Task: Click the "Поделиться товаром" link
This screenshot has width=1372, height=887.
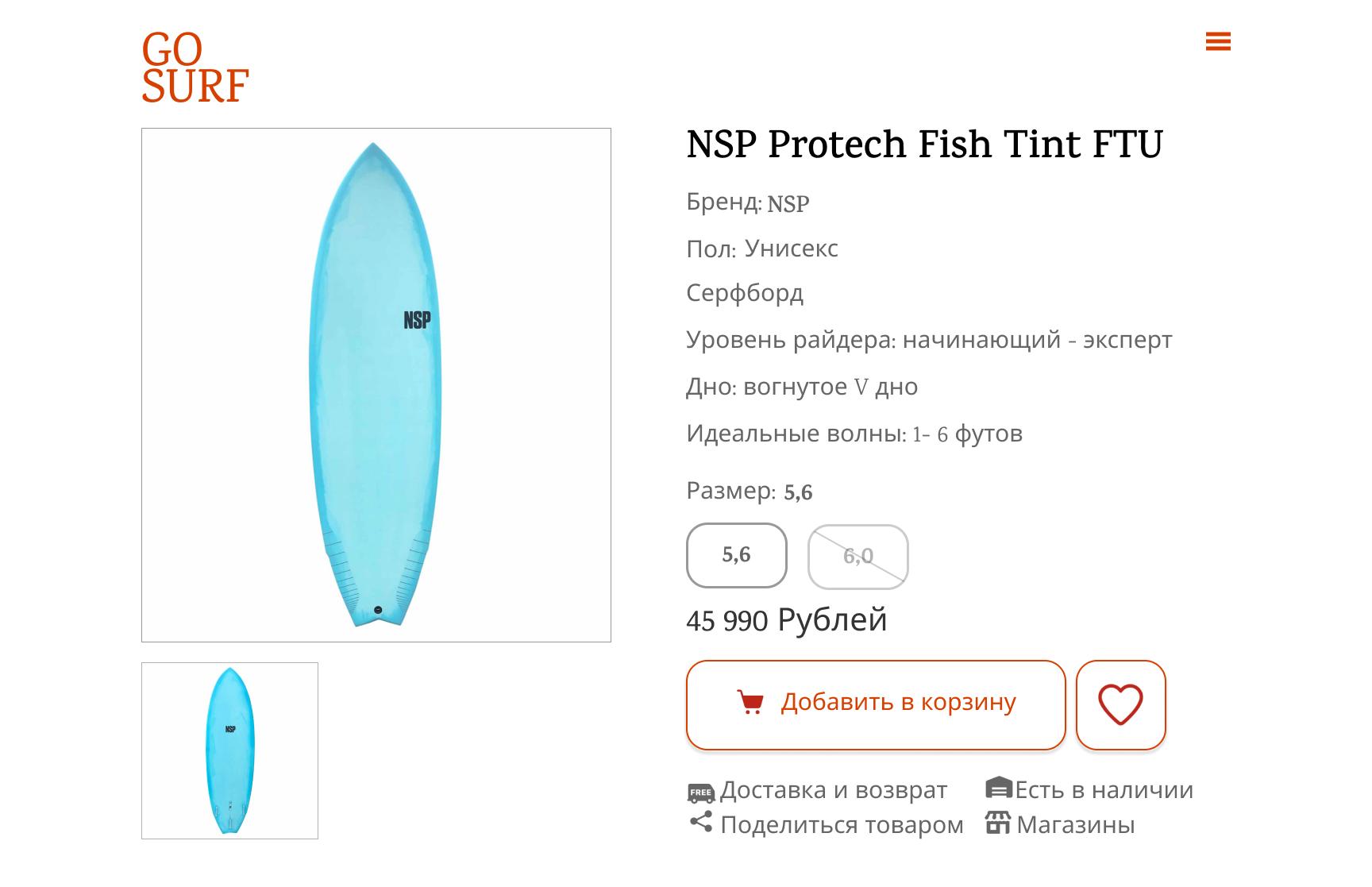Action: coord(841,825)
